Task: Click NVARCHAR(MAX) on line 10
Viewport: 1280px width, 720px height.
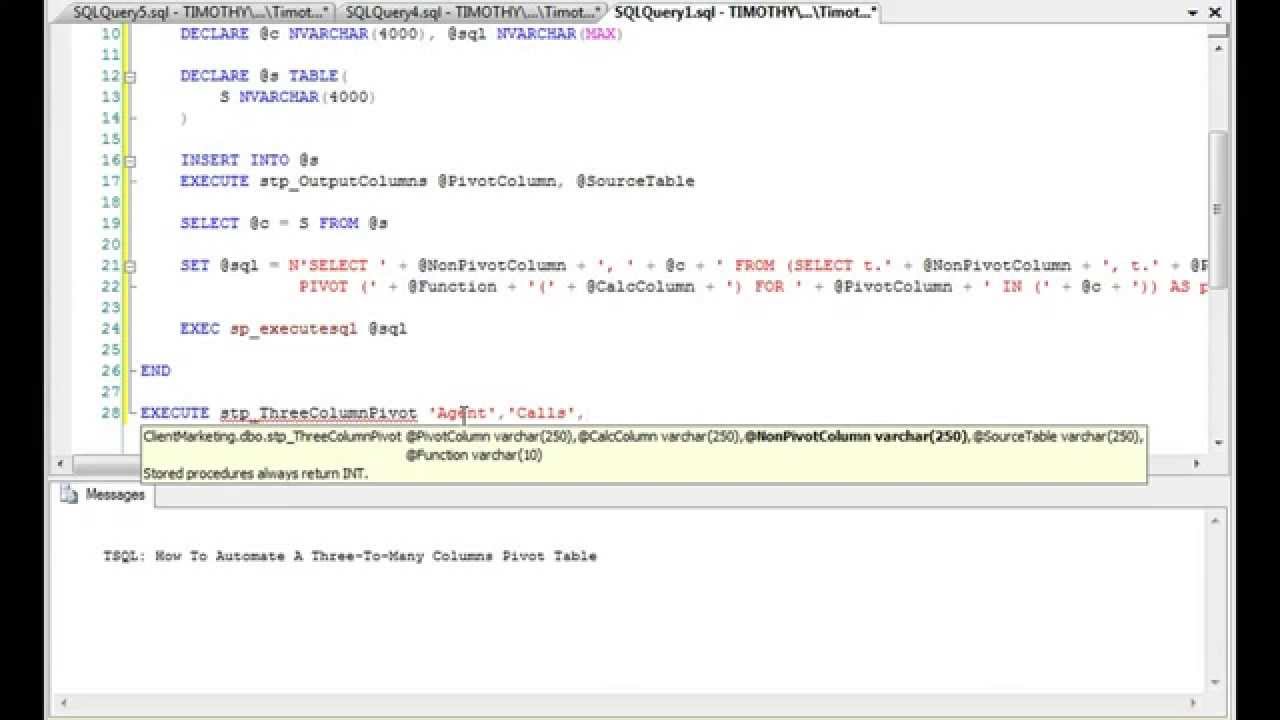Action: [x=559, y=34]
